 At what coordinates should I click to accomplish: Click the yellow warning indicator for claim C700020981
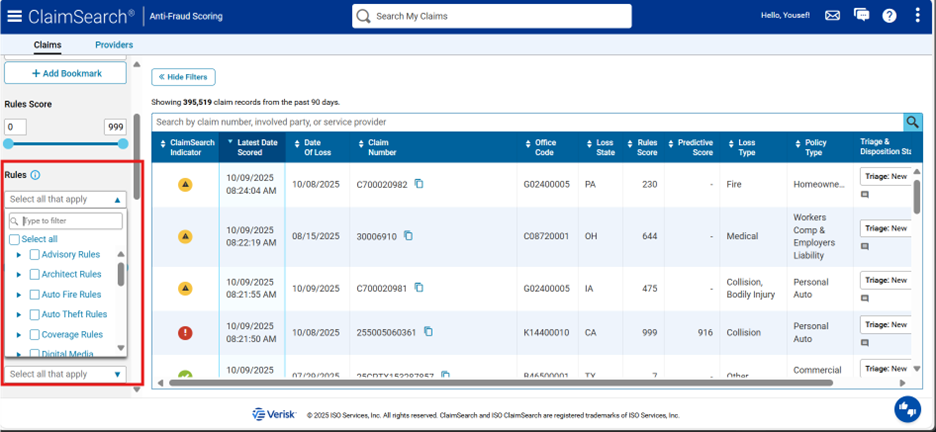tap(185, 288)
